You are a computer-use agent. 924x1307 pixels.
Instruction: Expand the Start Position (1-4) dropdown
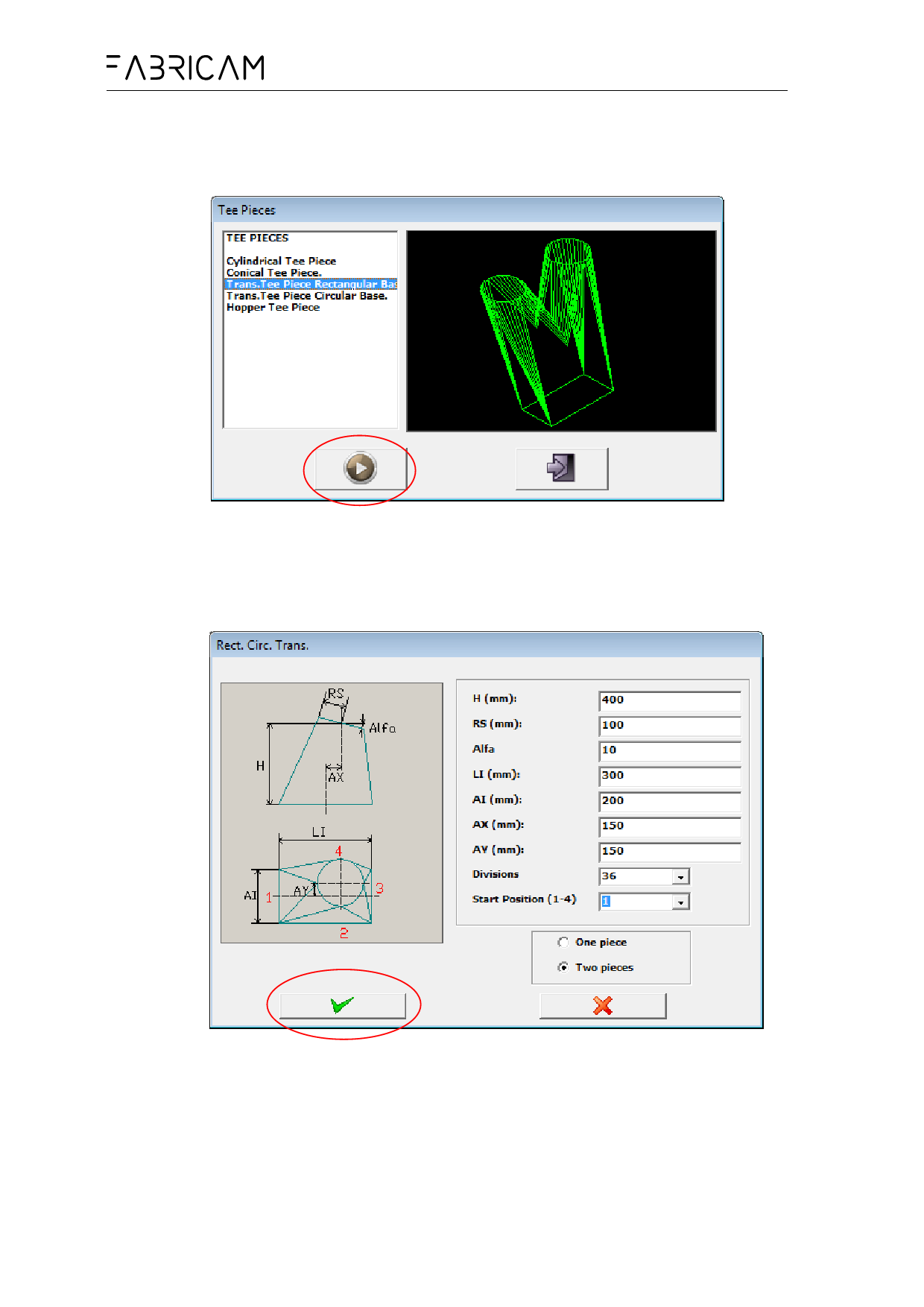tap(680, 902)
